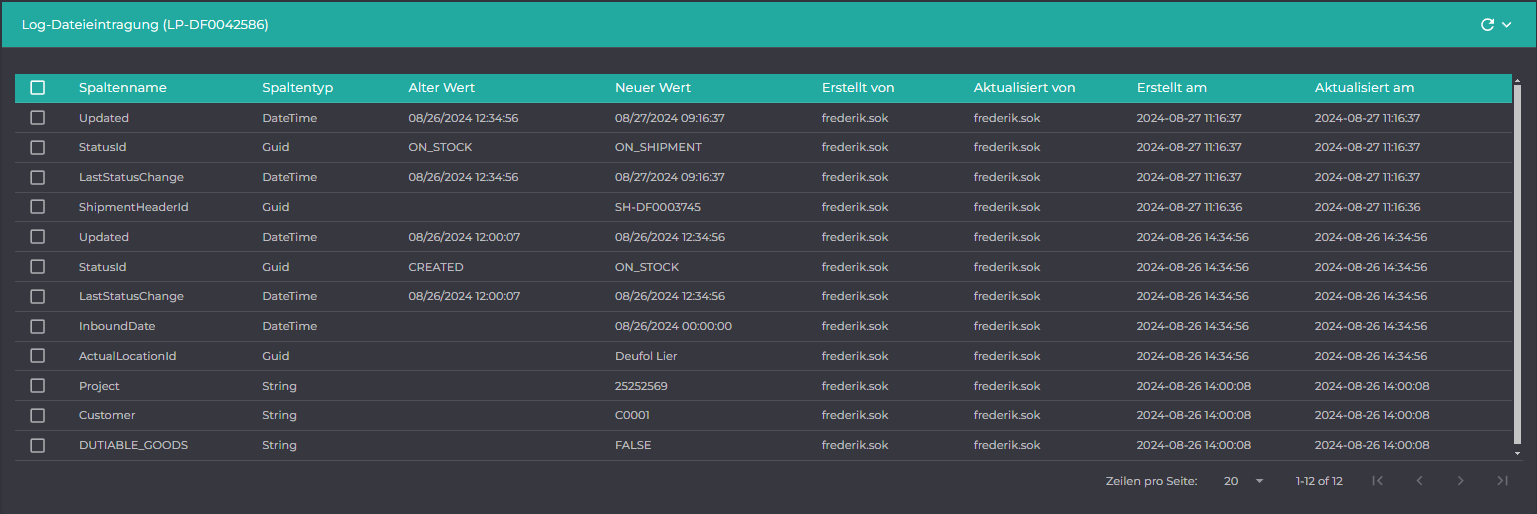Check the StatusId row with CREATED old value
The width and height of the screenshot is (1537, 514).
(38, 267)
